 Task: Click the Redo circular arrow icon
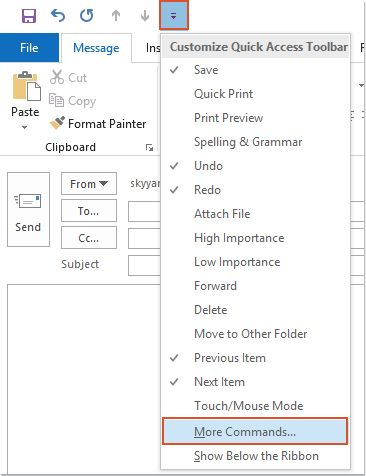coord(87,15)
